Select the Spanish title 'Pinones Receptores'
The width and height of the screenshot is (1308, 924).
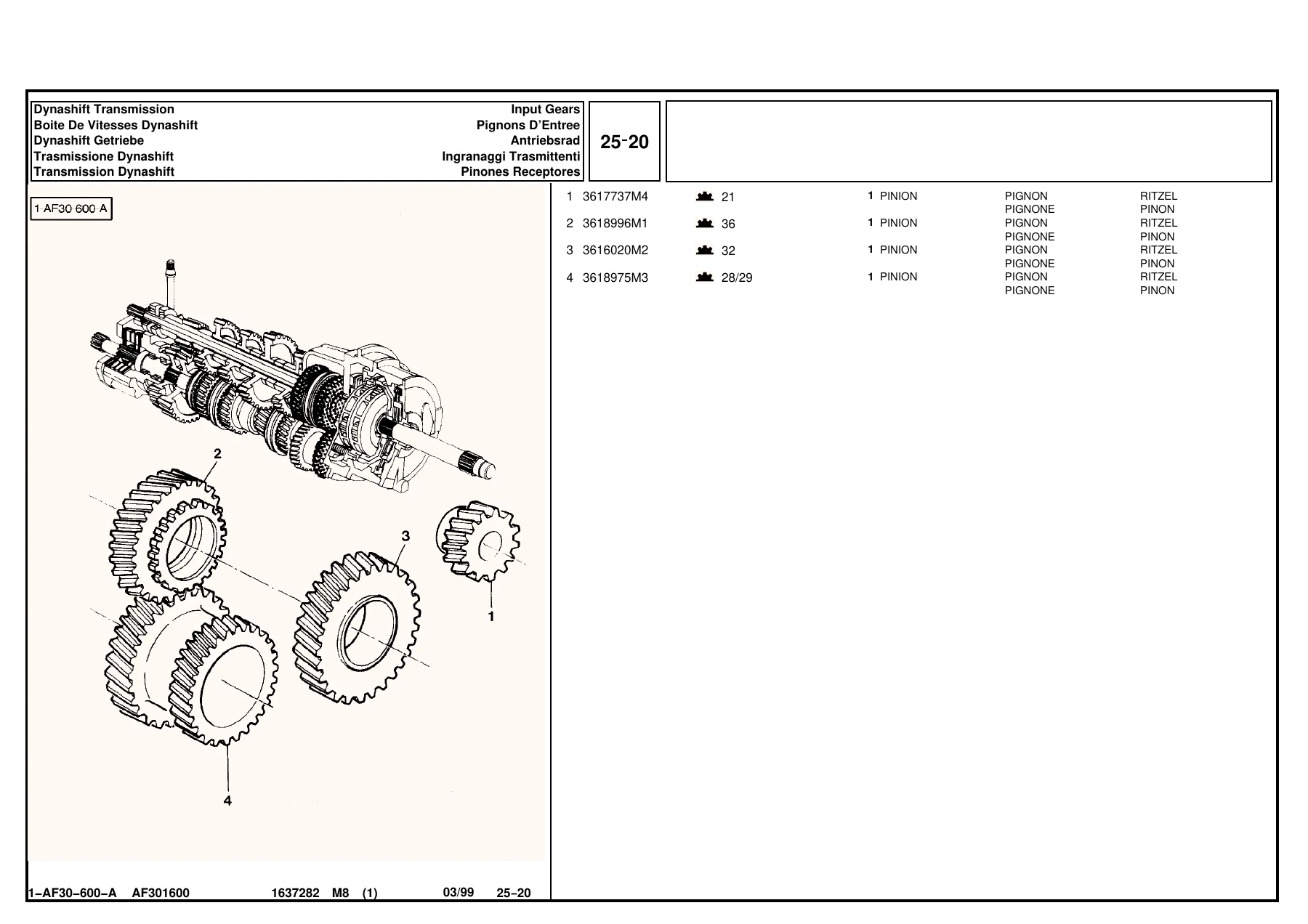coord(520,172)
